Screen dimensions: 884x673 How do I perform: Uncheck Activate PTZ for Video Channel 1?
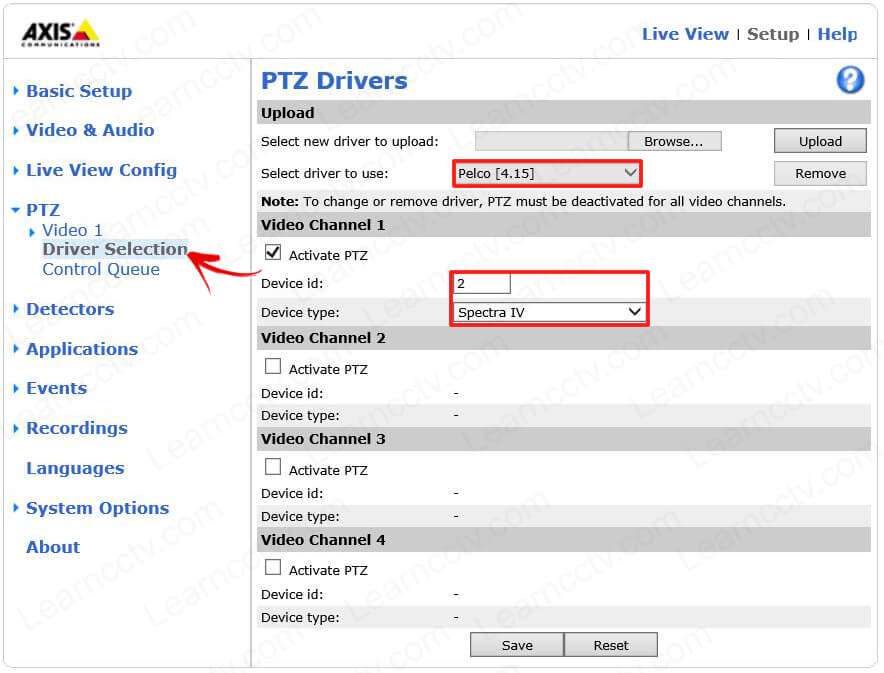tap(273, 254)
